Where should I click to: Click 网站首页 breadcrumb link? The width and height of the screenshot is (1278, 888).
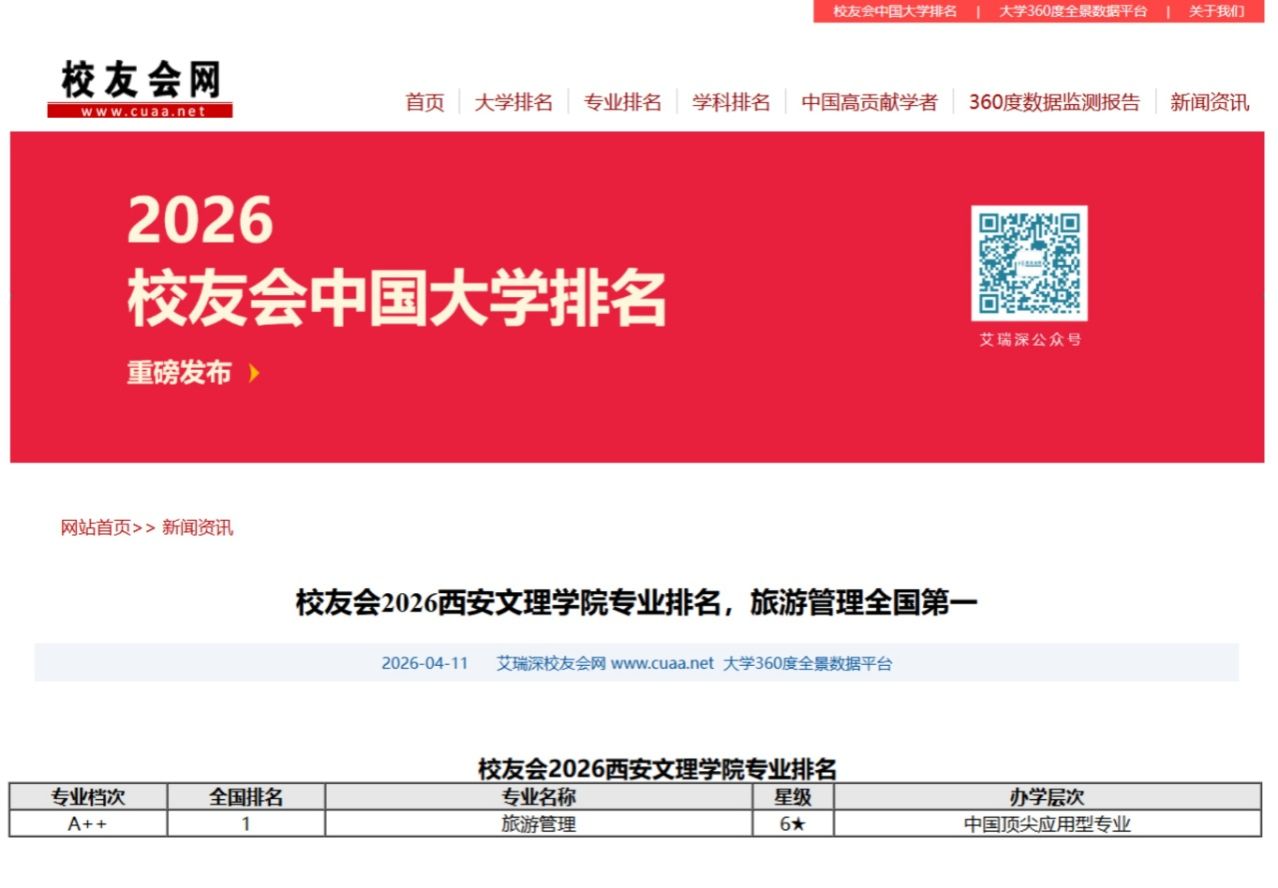96,528
